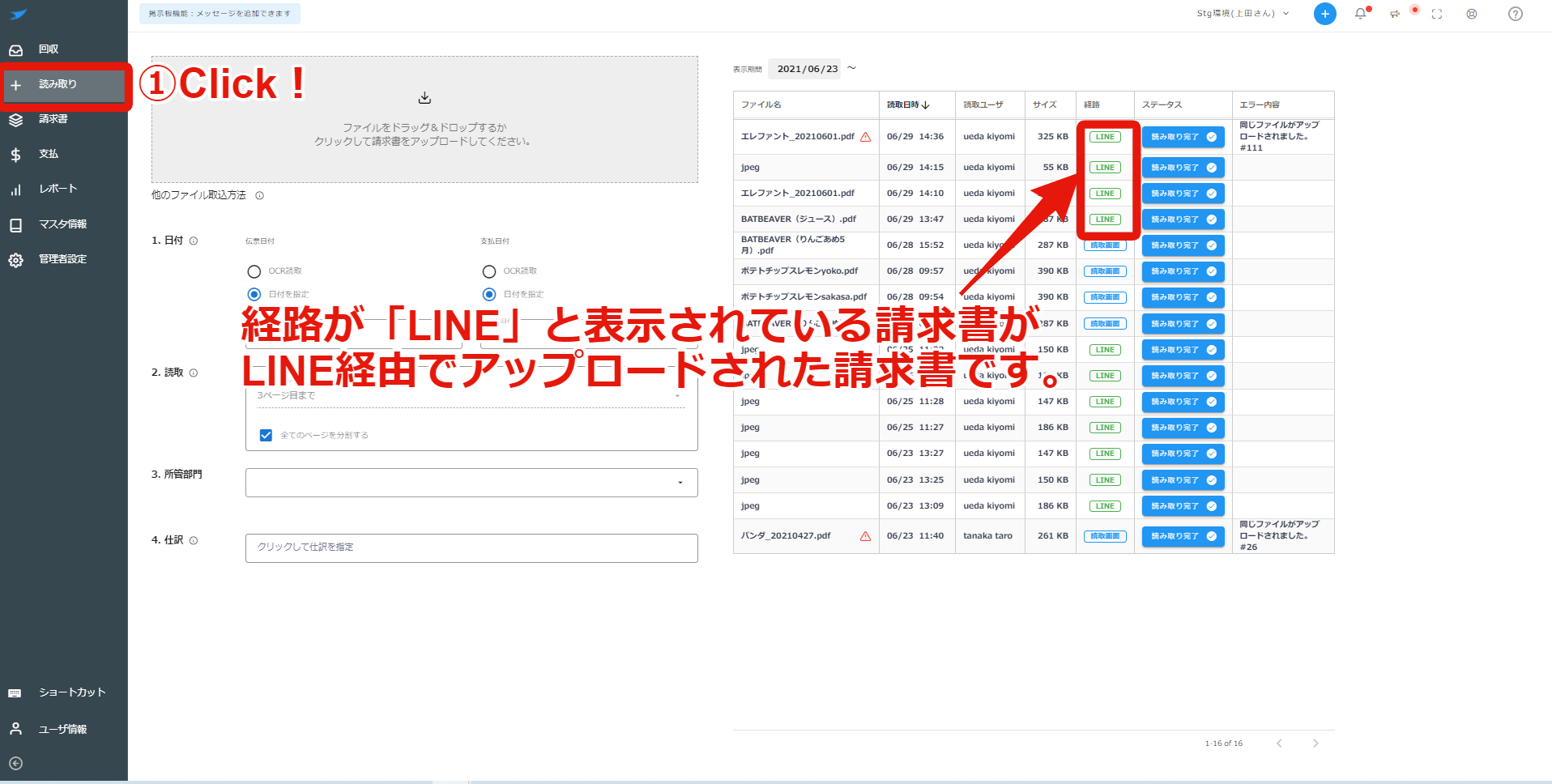Viewport: 1552px width, 784px height.
Task: Open the ショートカット keyboard icon
Action: click(15, 693)
